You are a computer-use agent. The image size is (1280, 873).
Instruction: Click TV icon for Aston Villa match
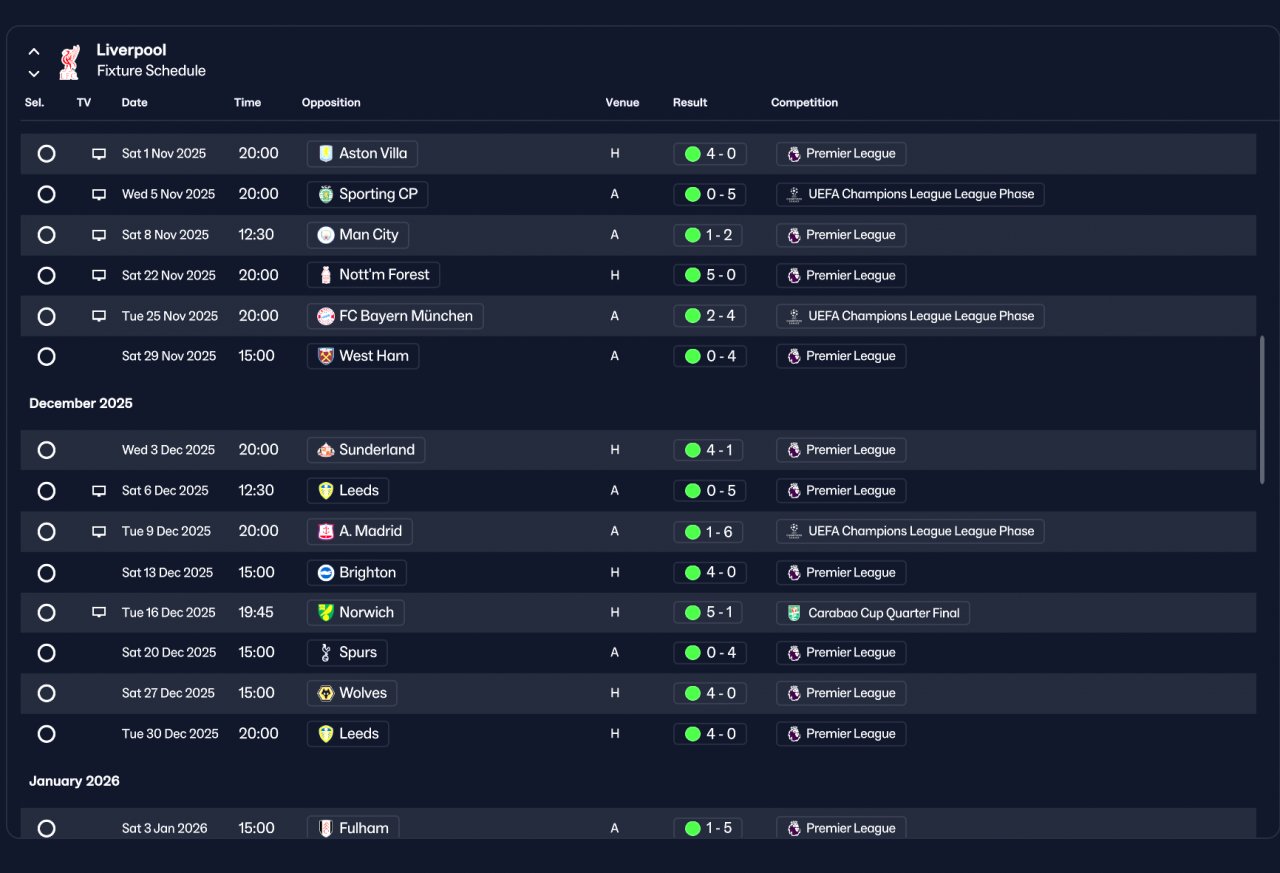(99, 154)
